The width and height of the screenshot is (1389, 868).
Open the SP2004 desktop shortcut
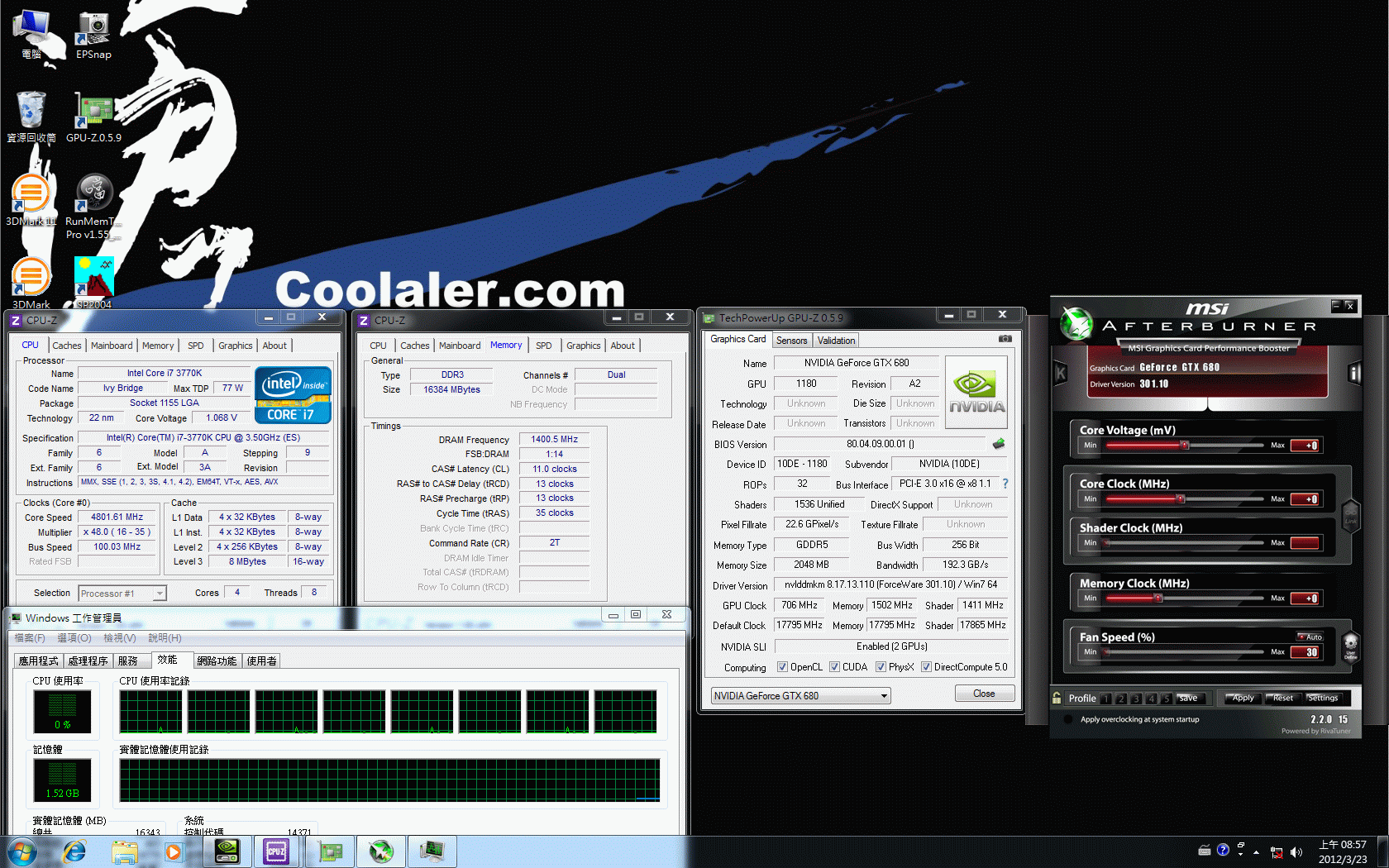pos(93,283)
